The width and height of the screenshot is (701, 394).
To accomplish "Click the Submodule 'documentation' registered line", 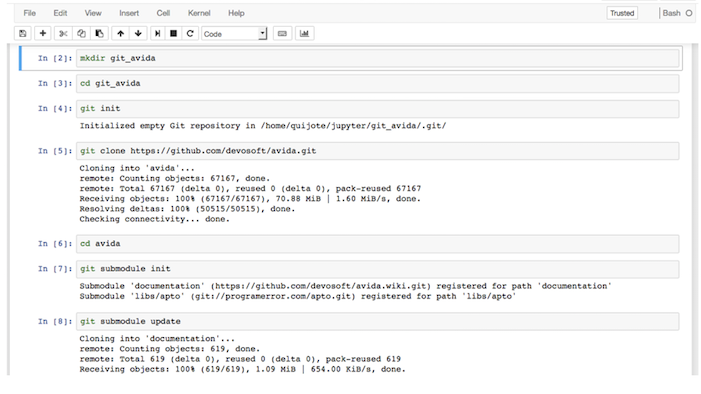I will (x=346, y=286).
